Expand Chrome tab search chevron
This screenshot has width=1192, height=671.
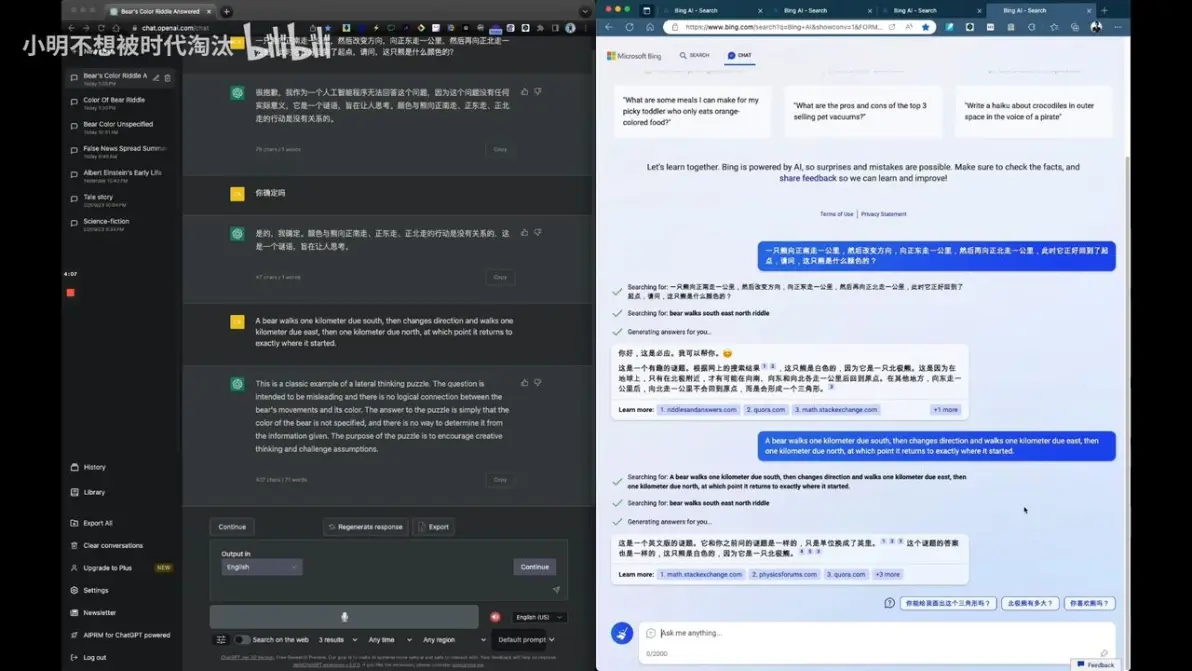(x=585, y=11)
